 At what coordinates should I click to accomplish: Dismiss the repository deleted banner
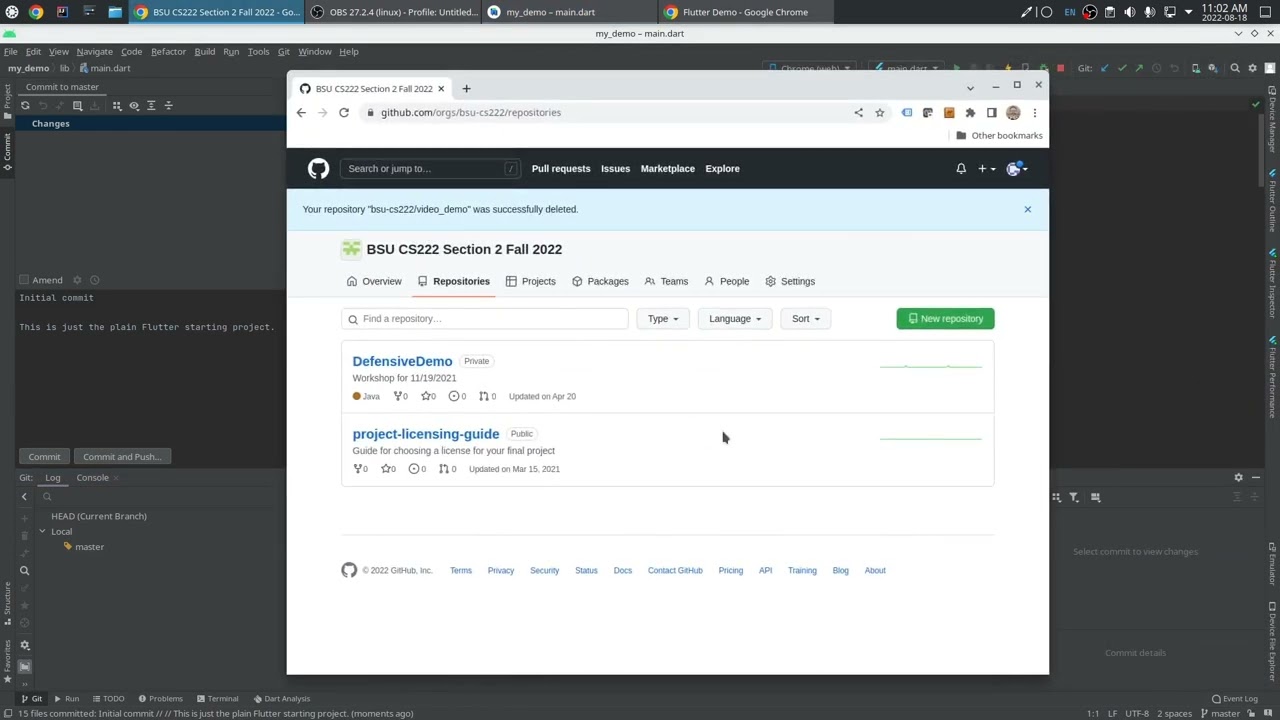coord(1027,209)
